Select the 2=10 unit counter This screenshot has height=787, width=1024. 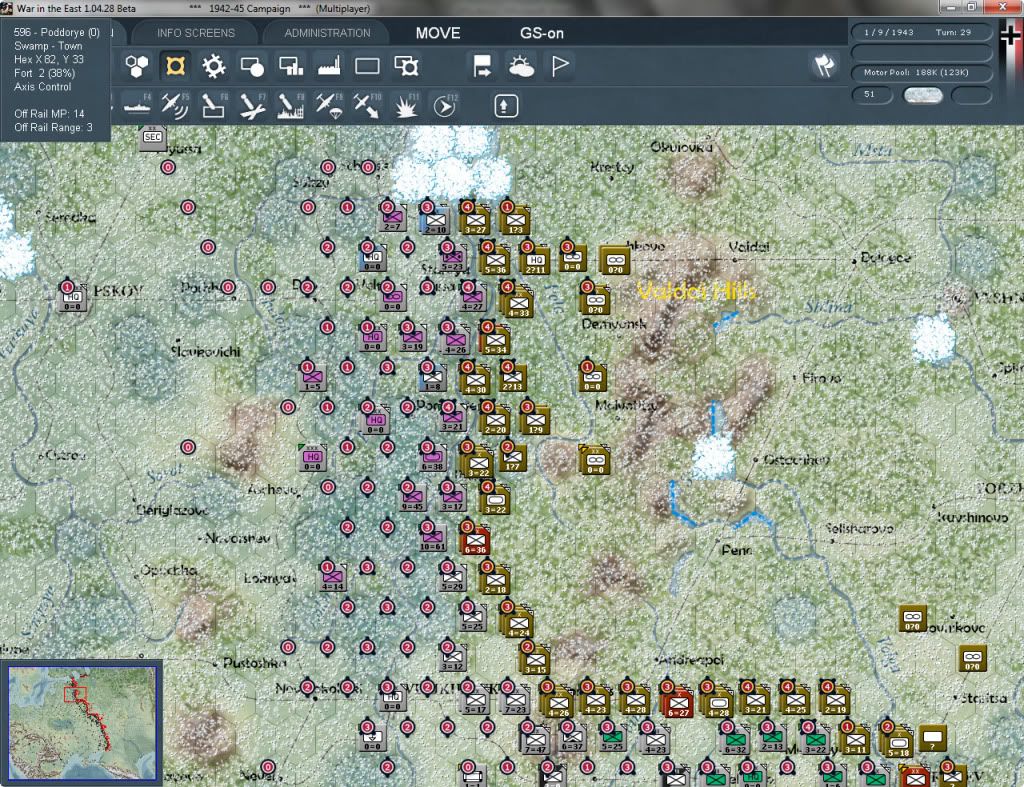[x=436, y=221]
